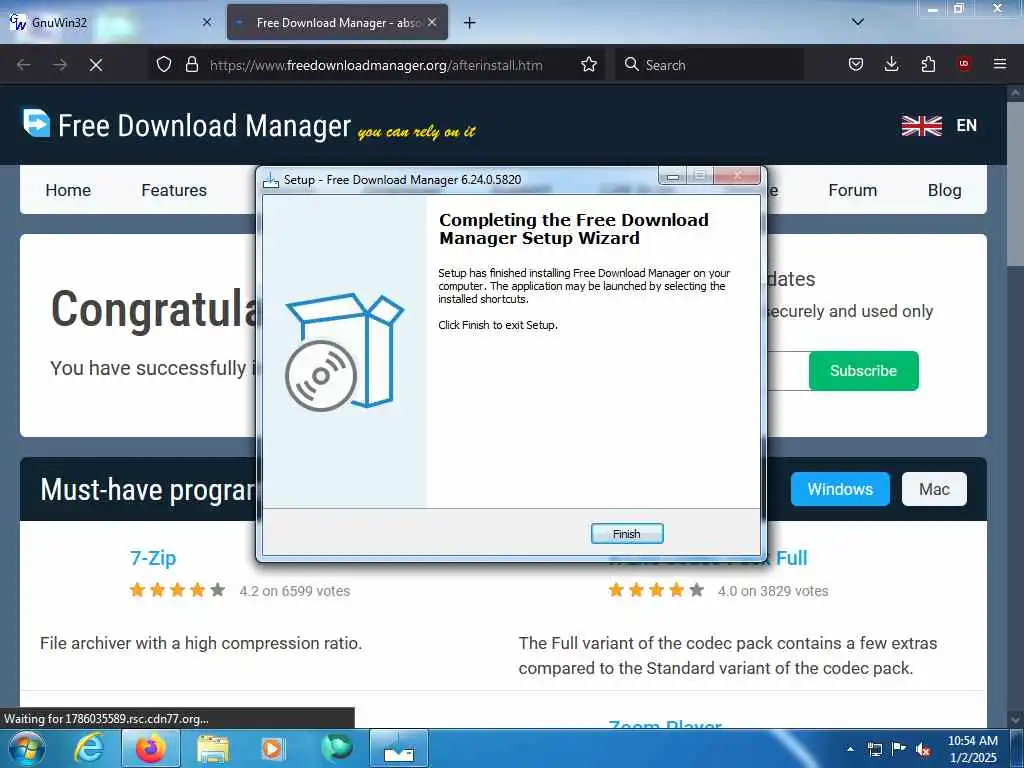Open Windows Explorer from the taskbar
The height and width of the screenshot is (768, 1024).
pyautogui.click(x=212, y=748)
